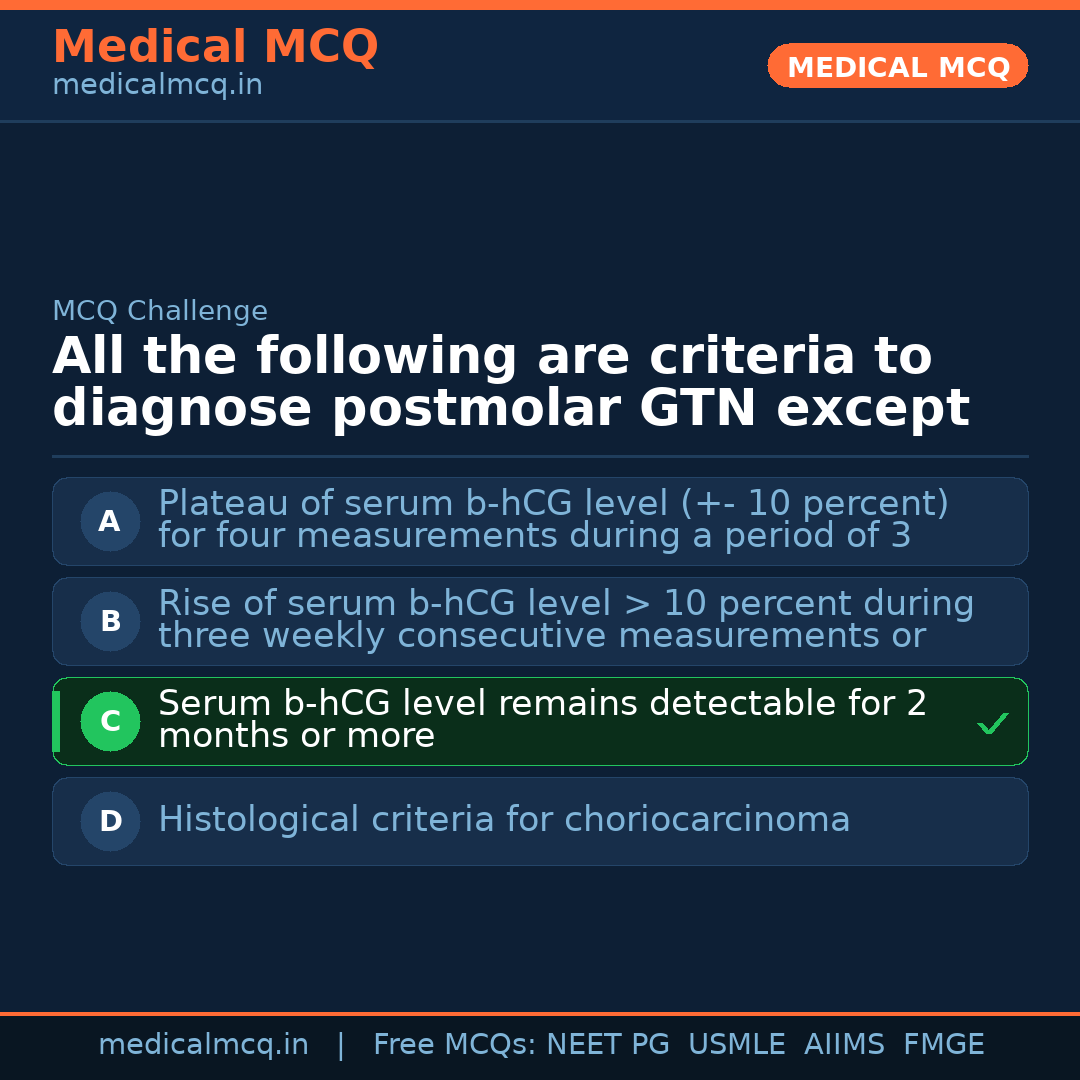
Task: Click the B letter circle badge
Action: (110, 621)
